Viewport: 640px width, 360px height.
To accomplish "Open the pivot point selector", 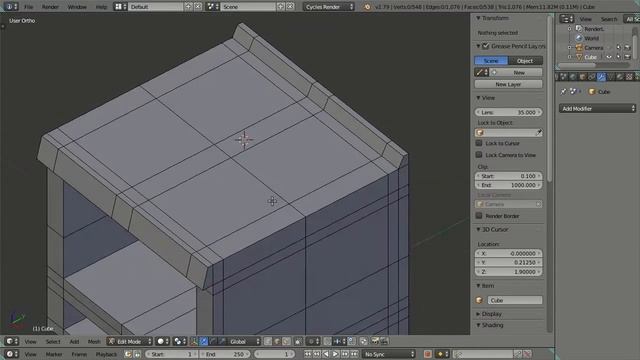I will click(180, 342).
